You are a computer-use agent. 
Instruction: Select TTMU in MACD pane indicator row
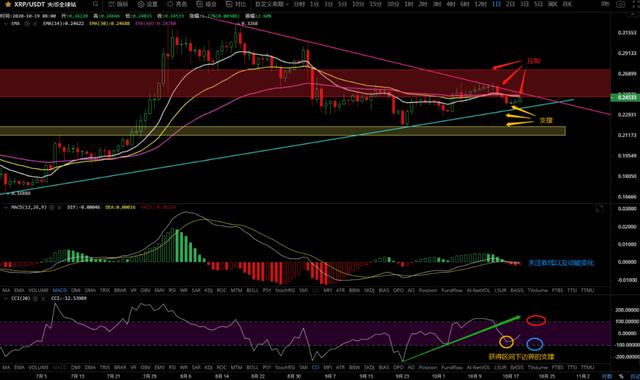pyautogui.click(x=587, y=290)
